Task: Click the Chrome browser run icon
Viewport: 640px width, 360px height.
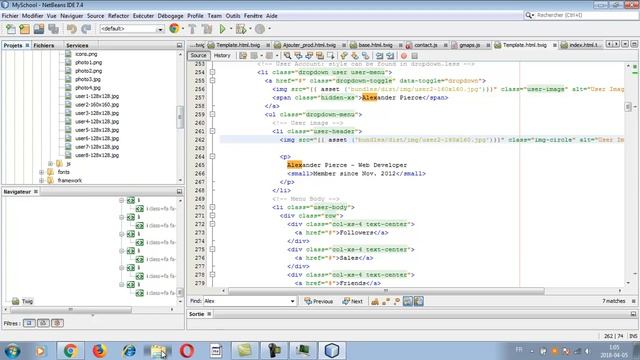Action: [x=174, y=29]
